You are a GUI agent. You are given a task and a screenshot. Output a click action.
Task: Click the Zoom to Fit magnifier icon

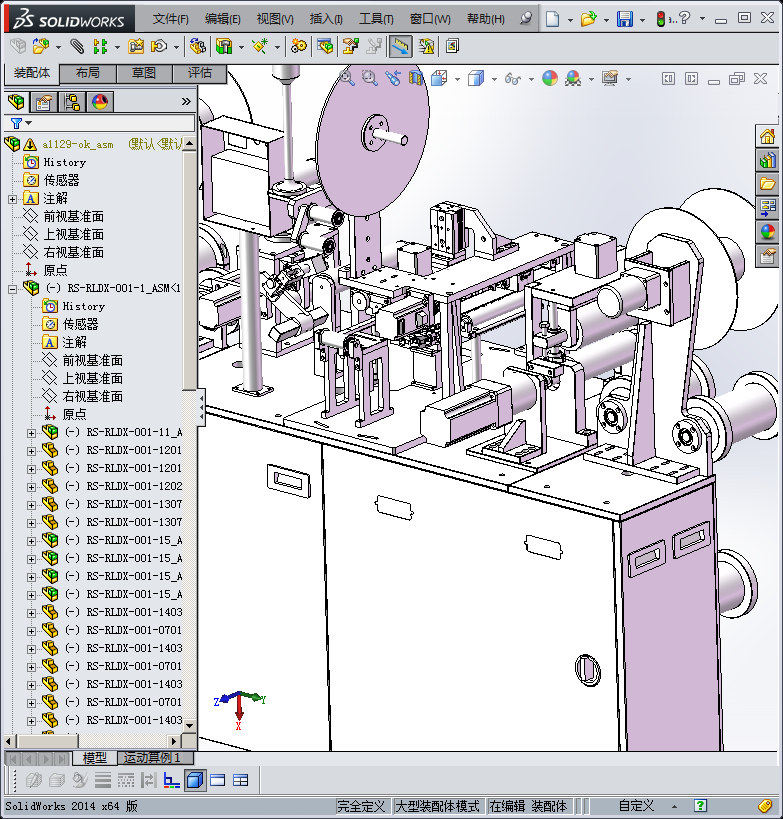[x=347, y=78]
